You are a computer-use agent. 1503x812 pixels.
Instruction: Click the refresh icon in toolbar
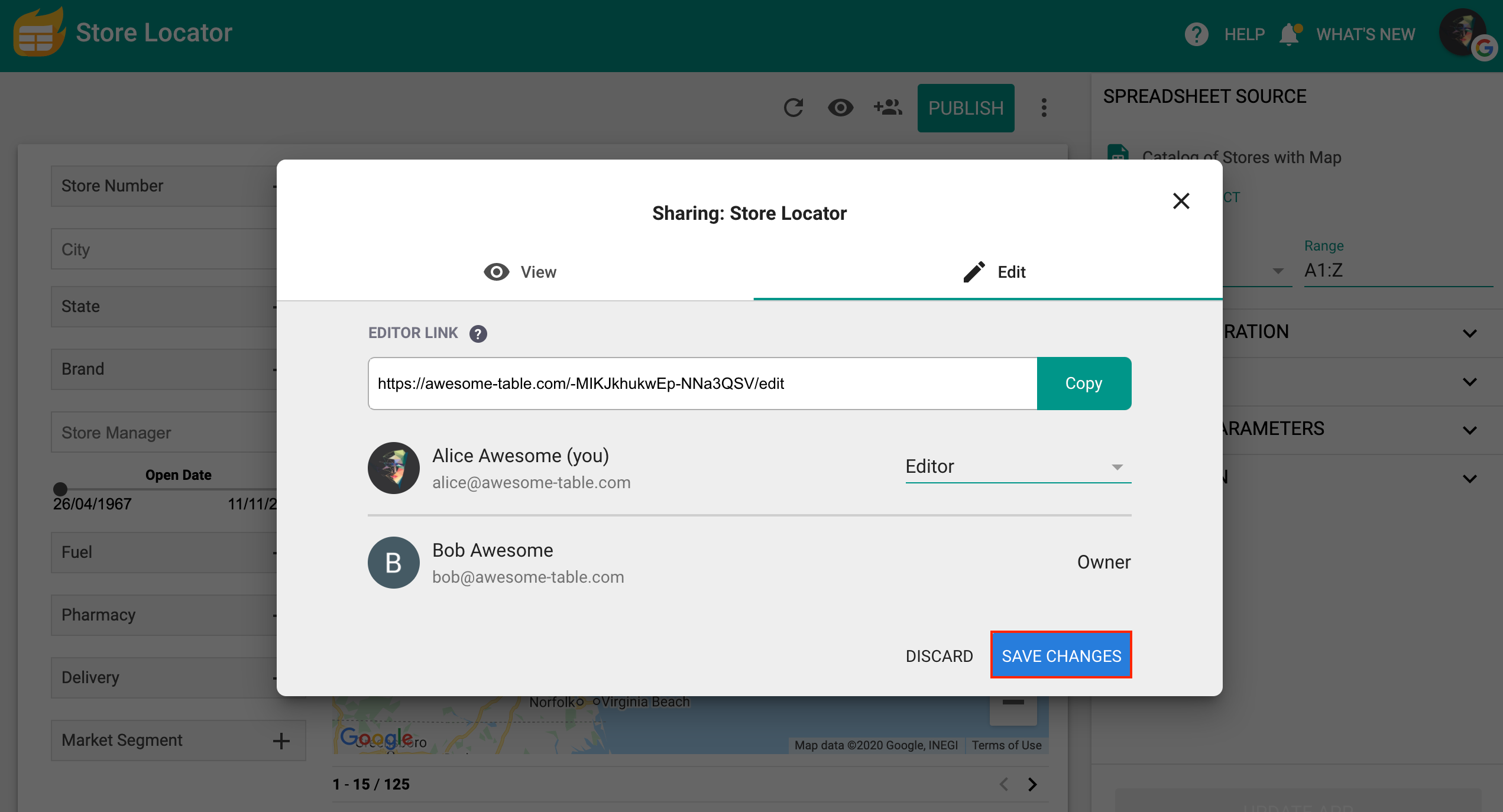pyautogui.click(x=793, y=108)
